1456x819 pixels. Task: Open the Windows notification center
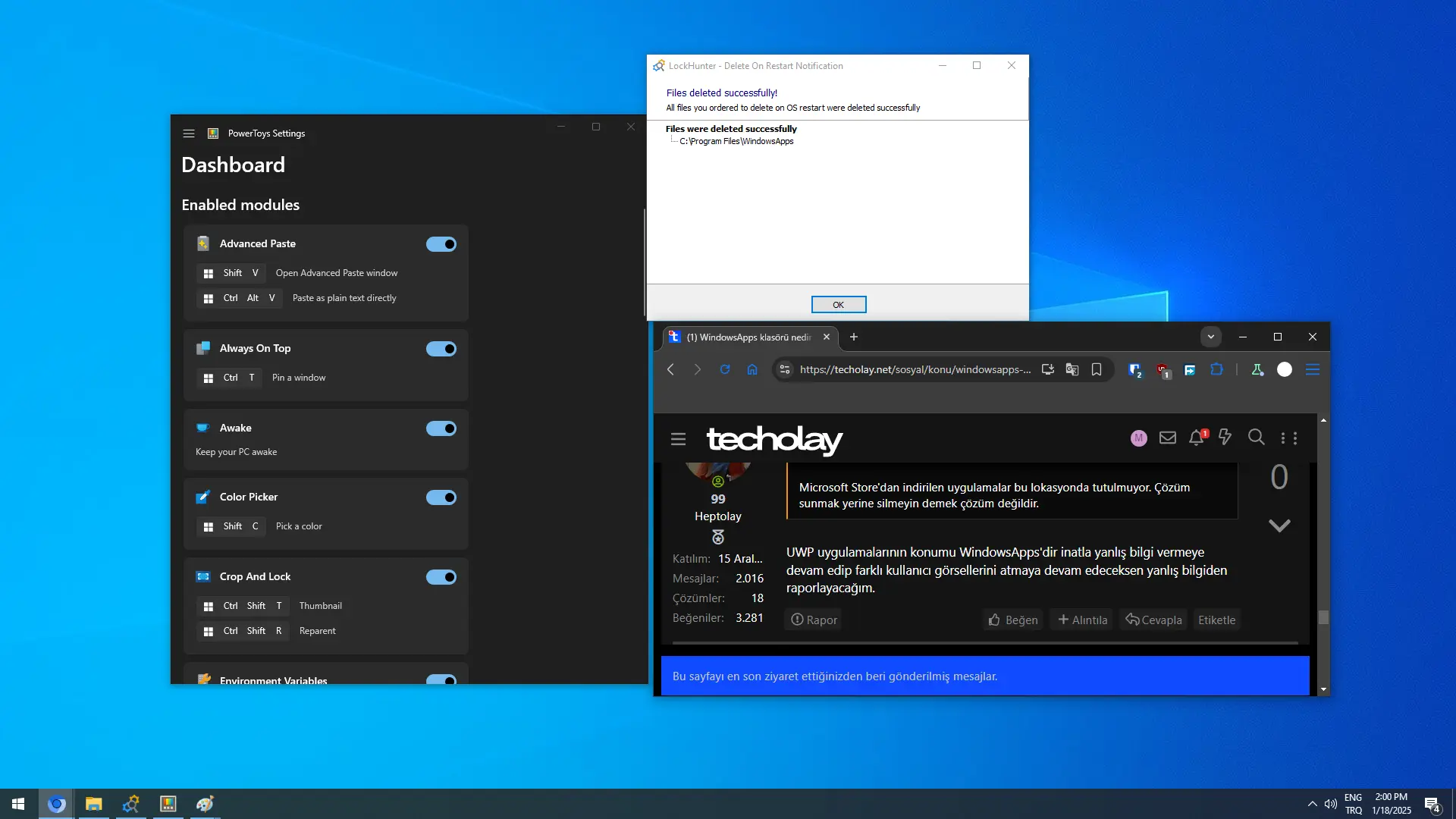click(1432, 805)
